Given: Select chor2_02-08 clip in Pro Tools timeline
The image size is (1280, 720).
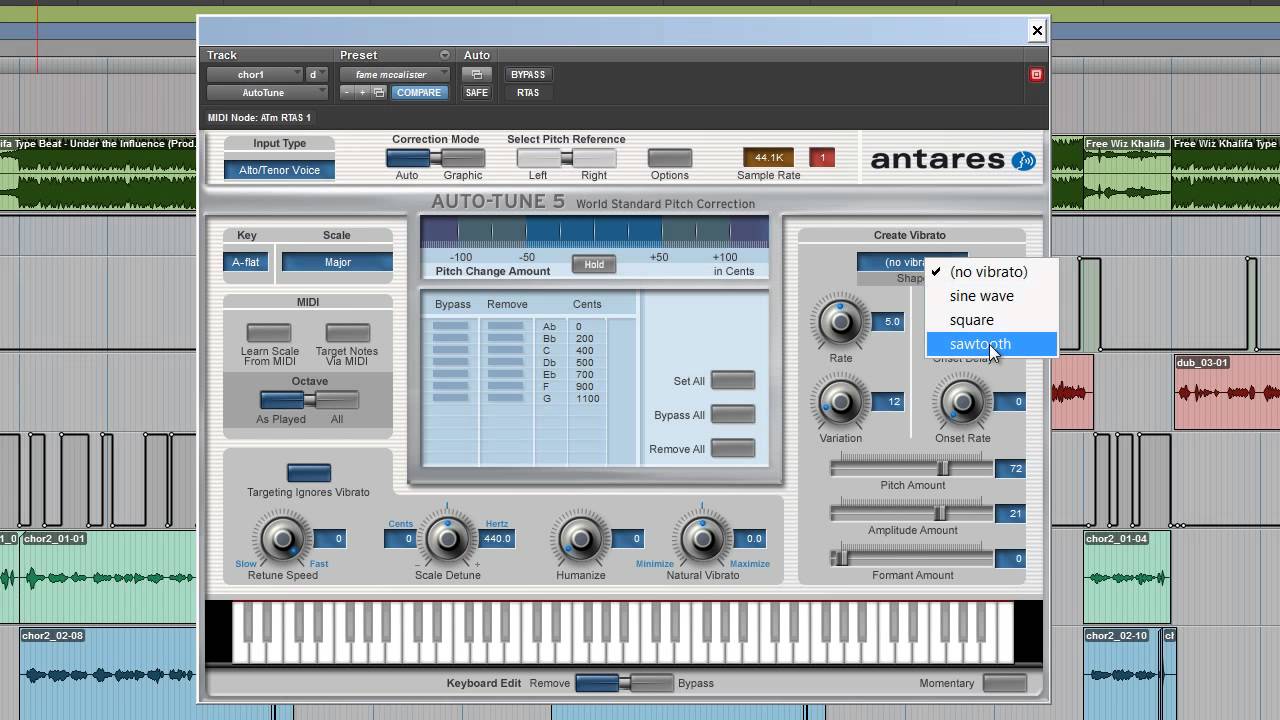Looking at the screenshot, I should [x=108, y=672].
